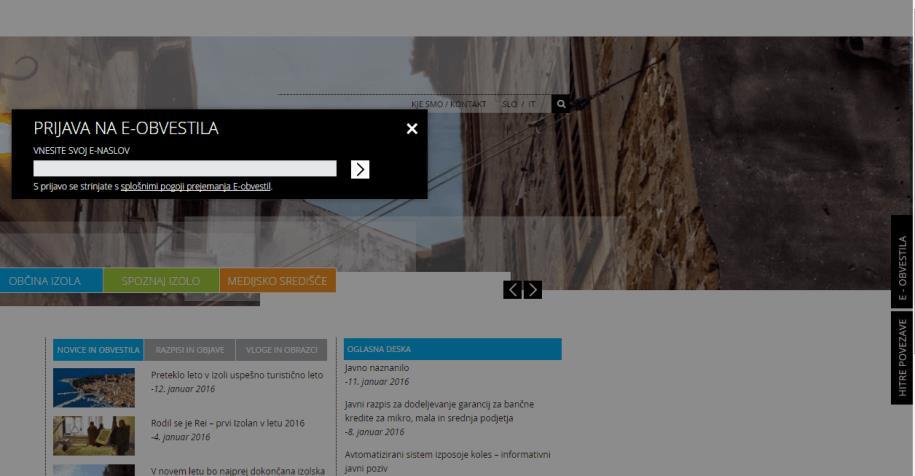915x476 pixels.
Task: Open the Spoznaj Izolo menu
Action: pyautogui.click(x=161, y=281)
